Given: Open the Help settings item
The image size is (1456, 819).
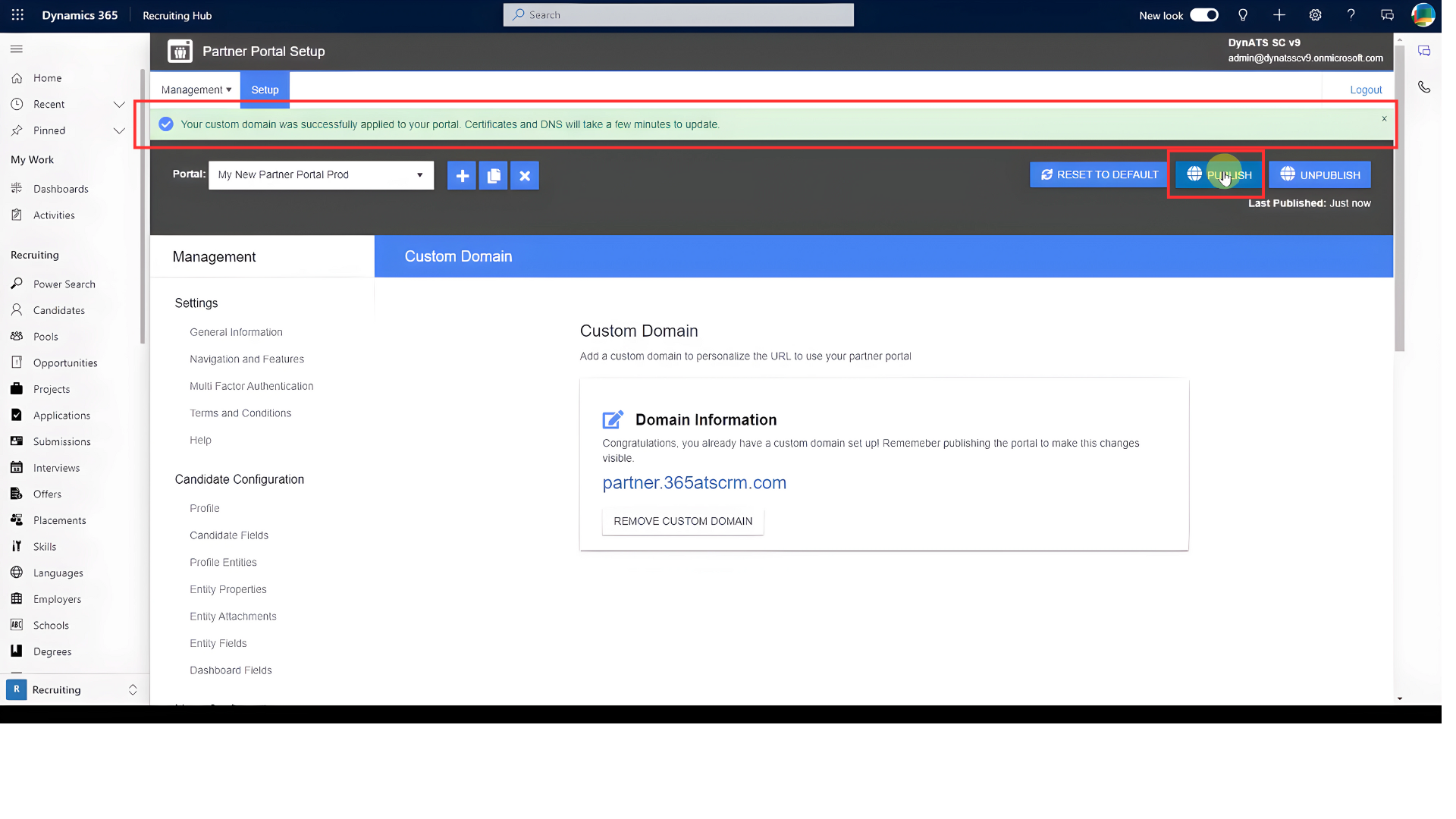Looking at the screenshot, I should coord(200,441).
